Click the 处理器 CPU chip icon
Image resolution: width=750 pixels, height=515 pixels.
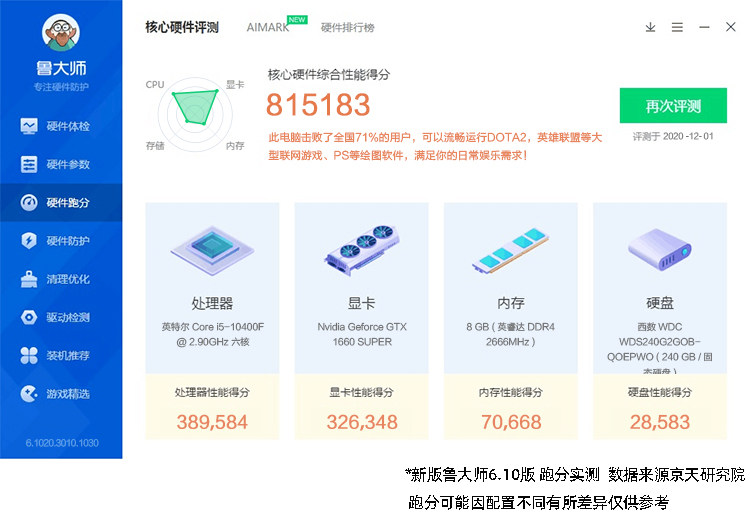click(212, 250)
